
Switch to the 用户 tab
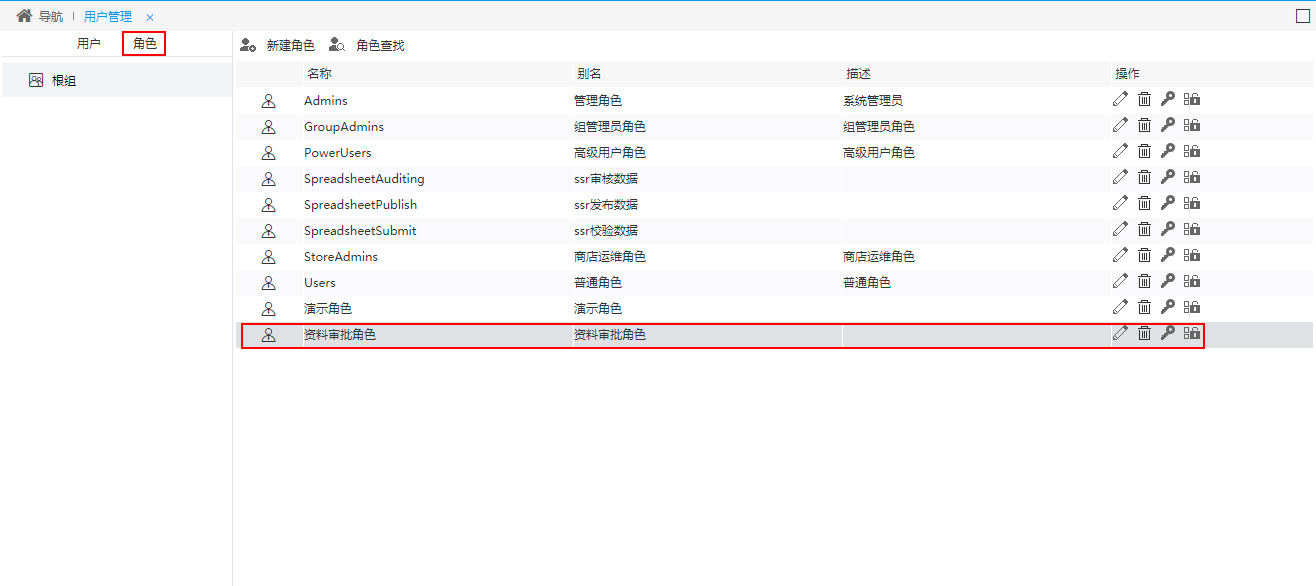89,44
